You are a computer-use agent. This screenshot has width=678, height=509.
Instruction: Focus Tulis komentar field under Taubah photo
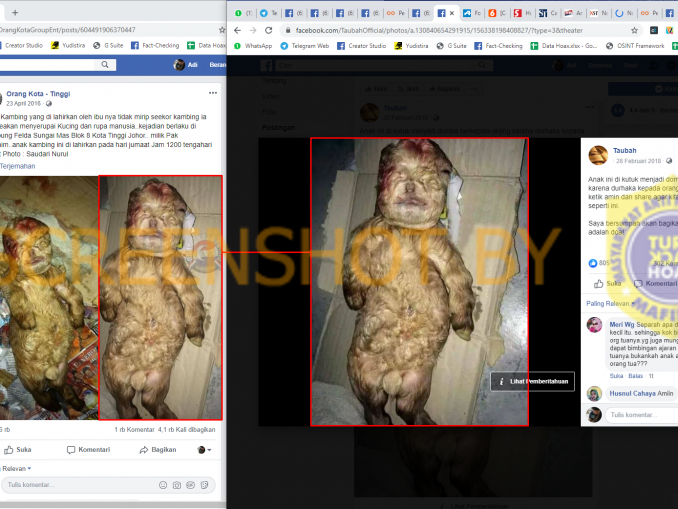pos(641,415)
